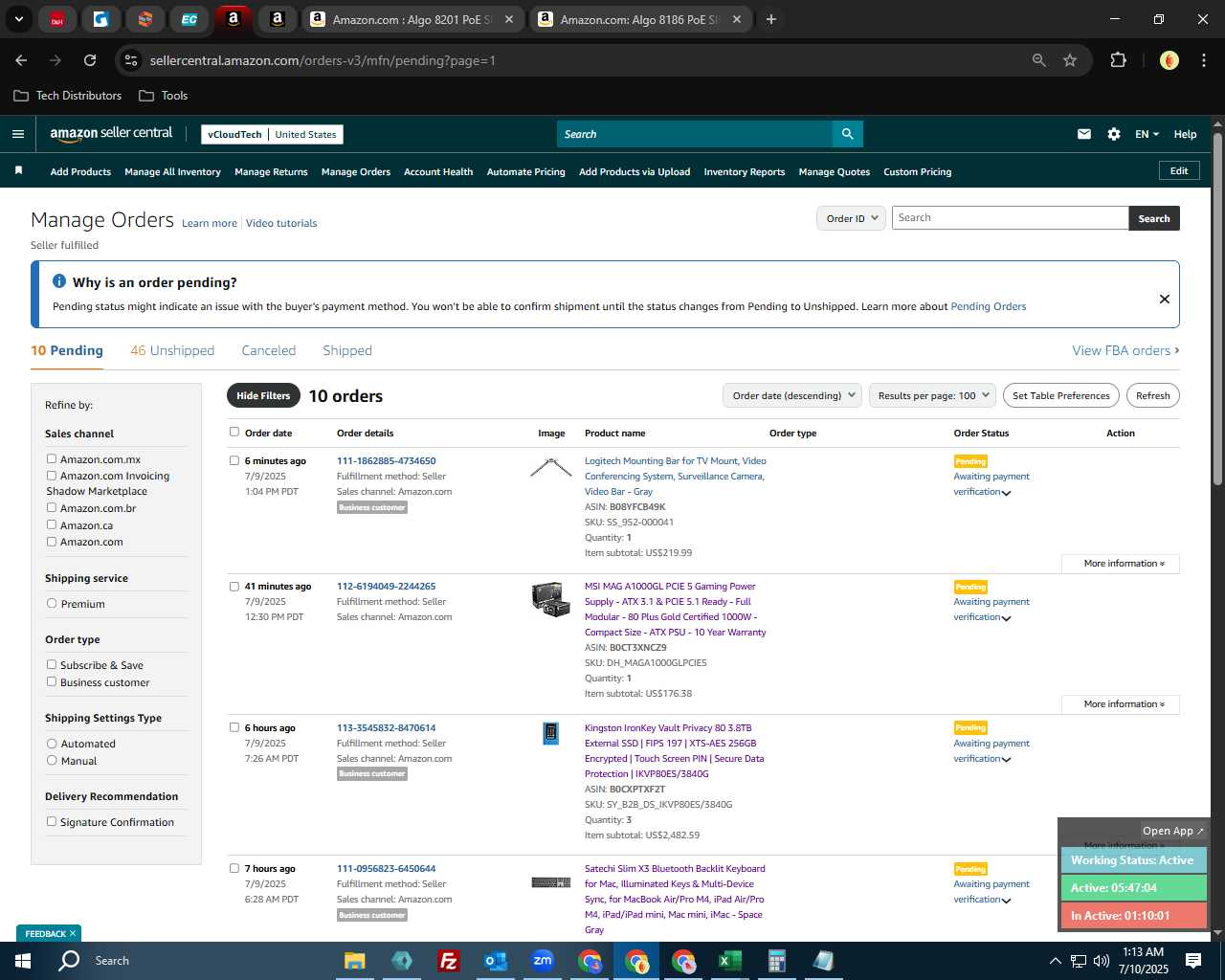Viewport: 1225px width, 980px height.
Task: Click the info icon in pending banner
Action: tap(59, 281)
